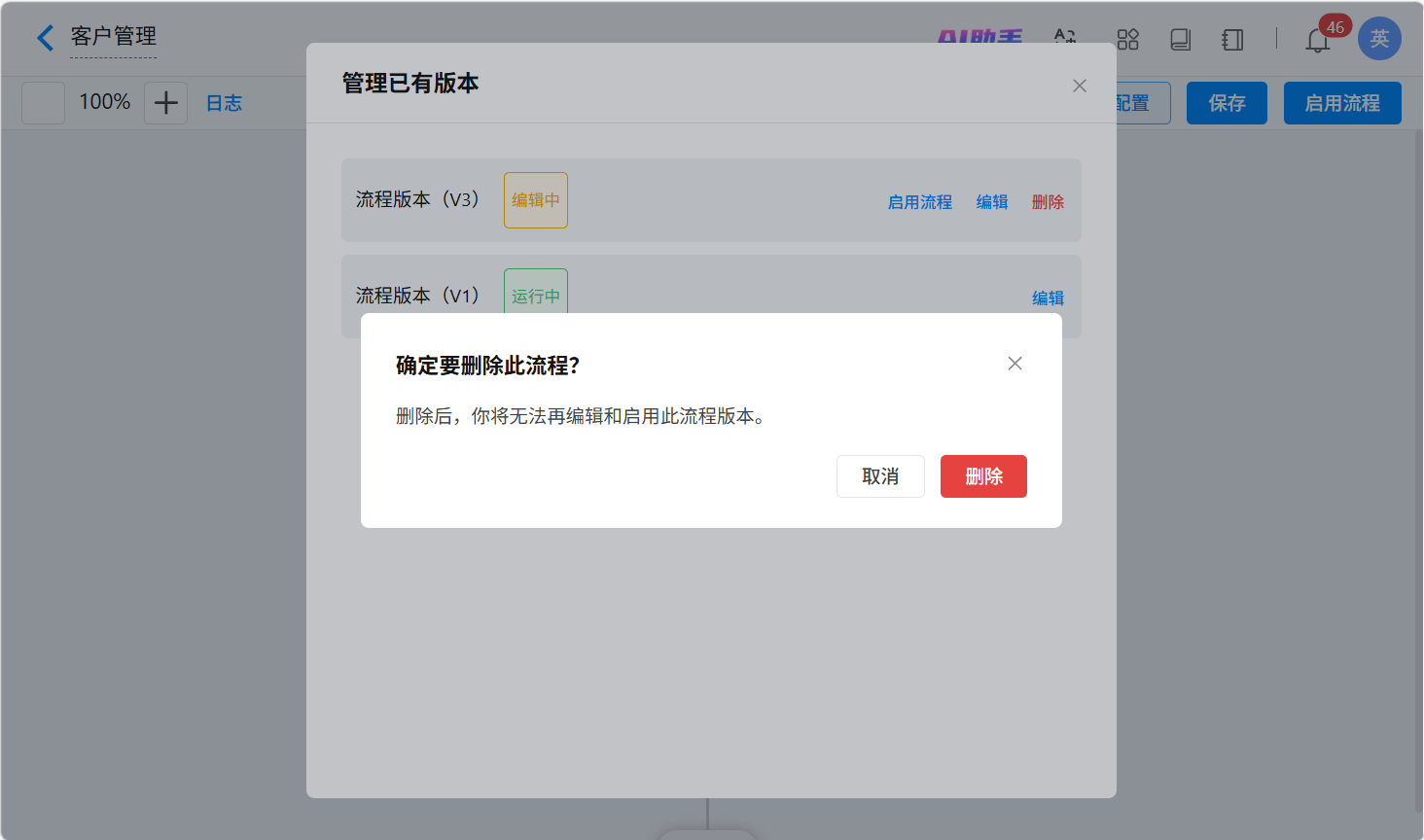This screenshot has width=1424, height=840.
Task: Click the 启用流程 button in toolbar
Action: (1341, 103)
